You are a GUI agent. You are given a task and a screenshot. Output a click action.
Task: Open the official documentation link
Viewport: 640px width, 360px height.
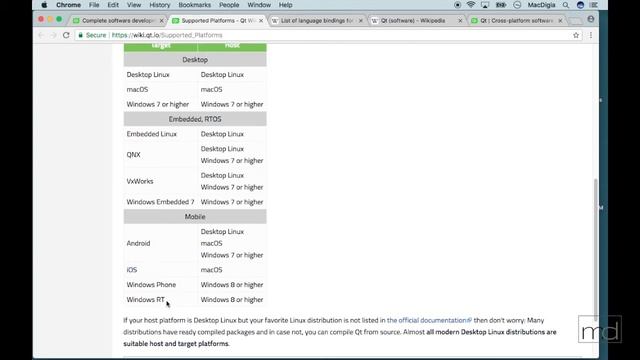[429, 320]
